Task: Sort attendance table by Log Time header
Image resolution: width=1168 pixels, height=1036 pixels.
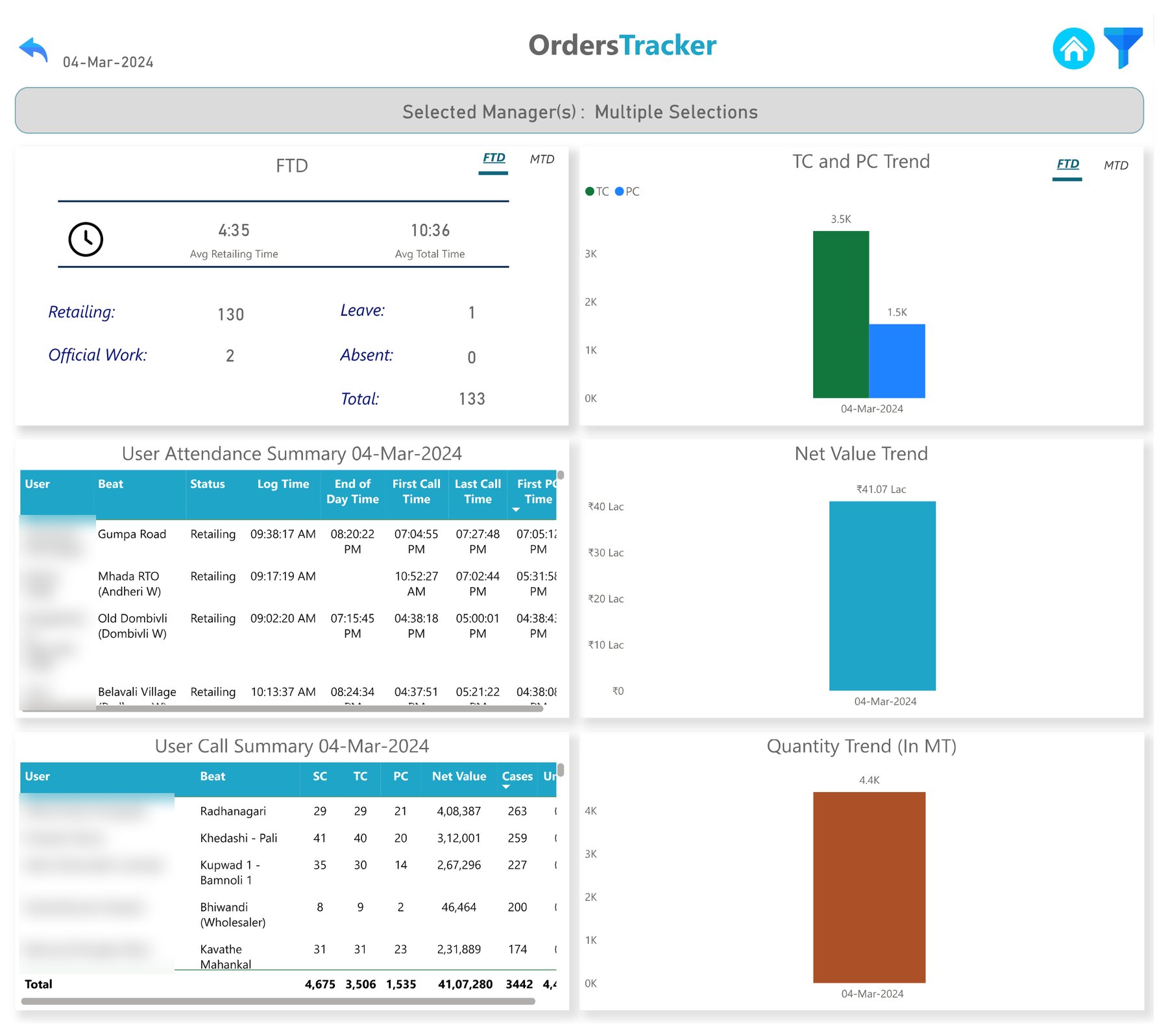Action: click(283, 485)
